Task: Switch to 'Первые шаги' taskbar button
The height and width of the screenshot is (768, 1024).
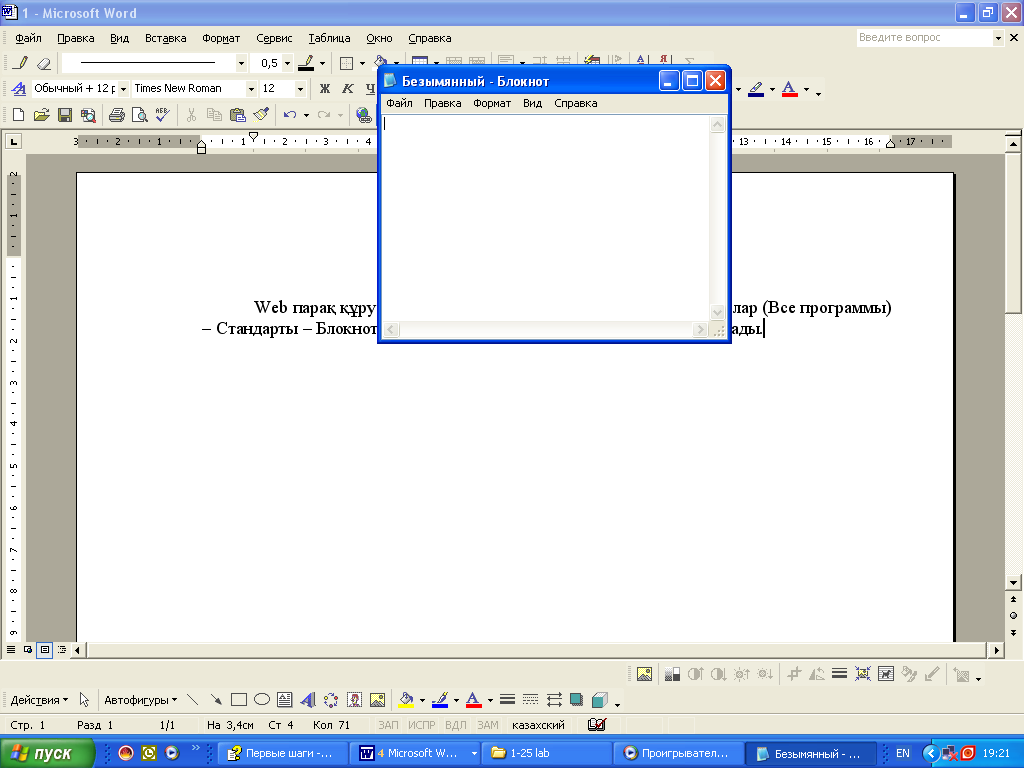Action: (281, 753)
